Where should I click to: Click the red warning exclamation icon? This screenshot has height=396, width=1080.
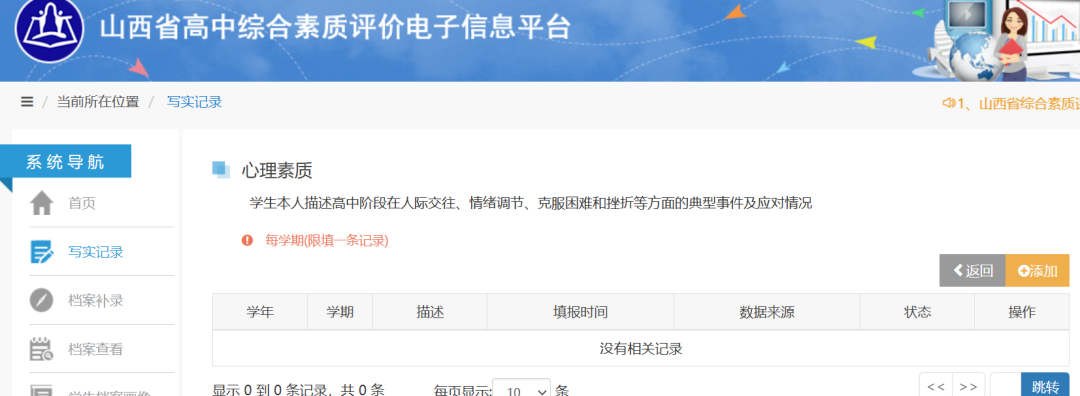tap(247, 240)
